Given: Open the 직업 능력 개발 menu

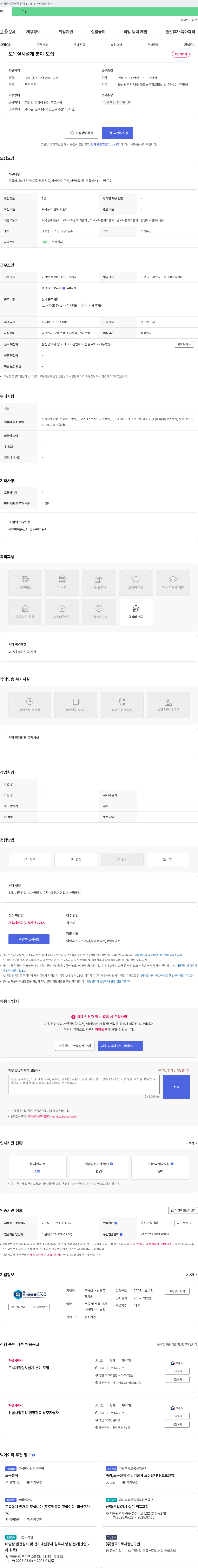Looking at the screenshot, I should tap(135, 32).
